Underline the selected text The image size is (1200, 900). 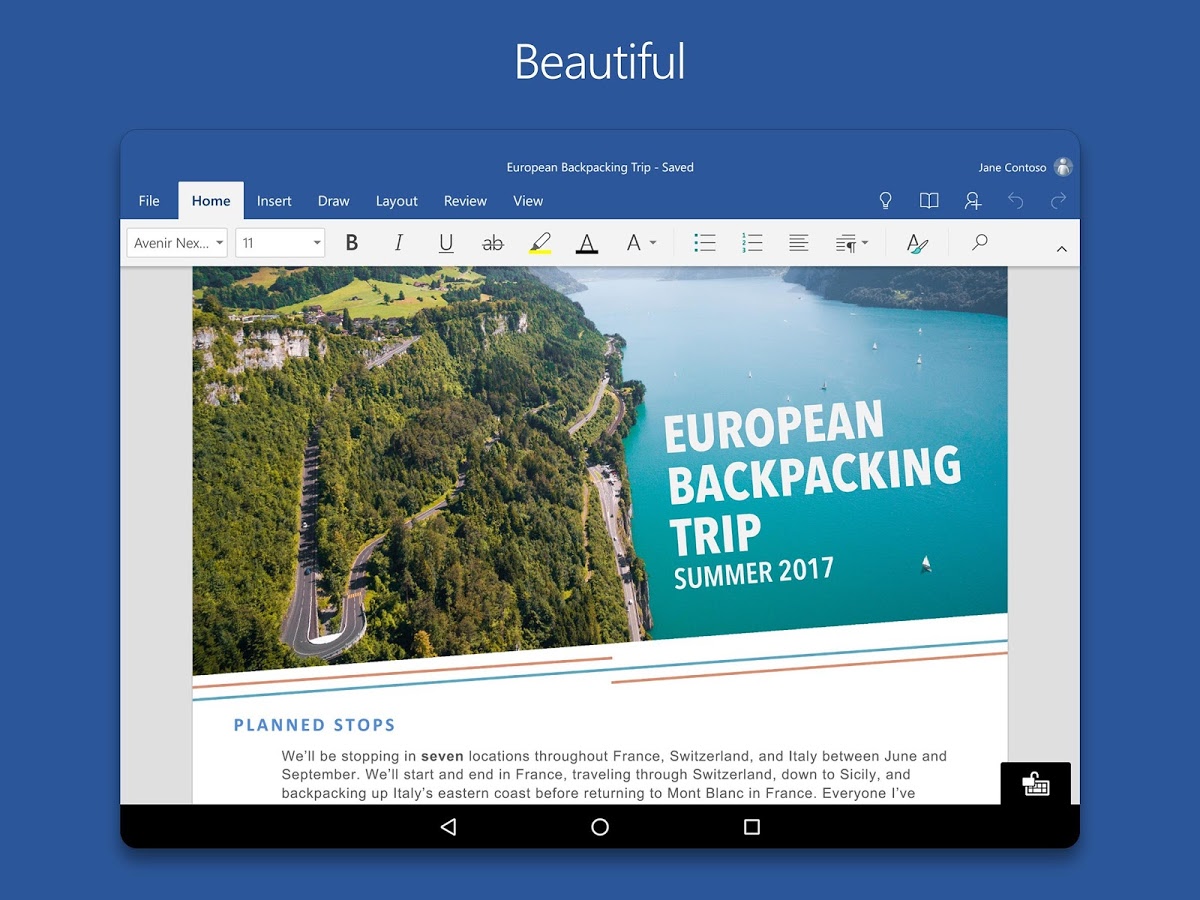(x=445, y=242)
